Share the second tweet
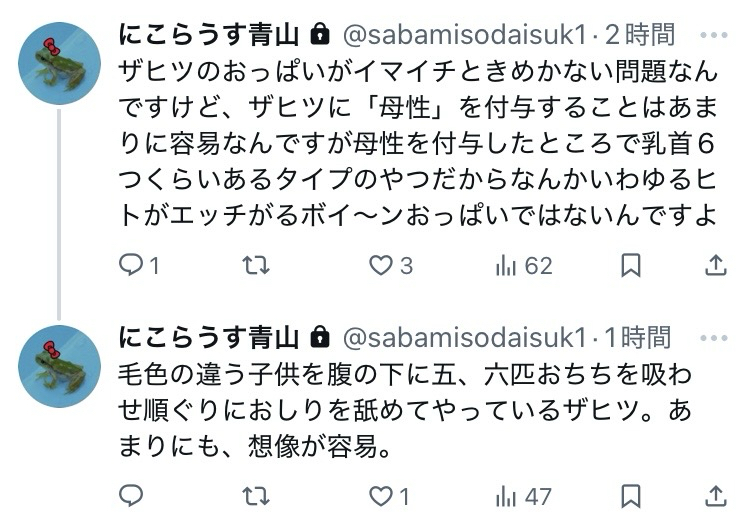 [715, 495]
